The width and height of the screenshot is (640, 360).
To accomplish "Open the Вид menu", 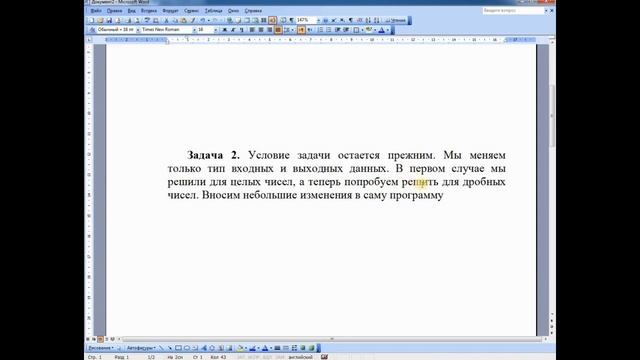I will pos(131,11).
